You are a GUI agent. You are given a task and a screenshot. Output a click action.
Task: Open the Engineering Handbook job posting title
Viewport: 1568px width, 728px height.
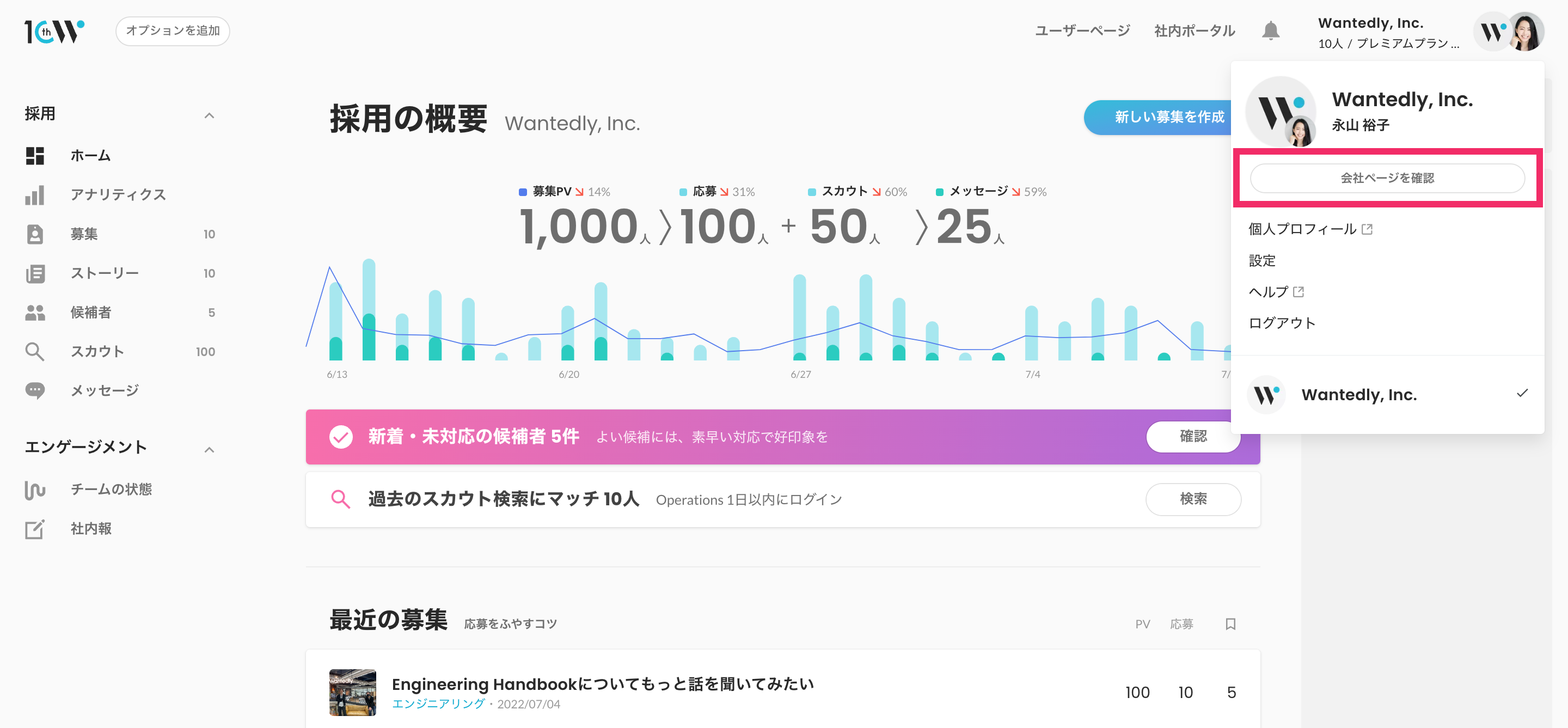click(603, 684)
